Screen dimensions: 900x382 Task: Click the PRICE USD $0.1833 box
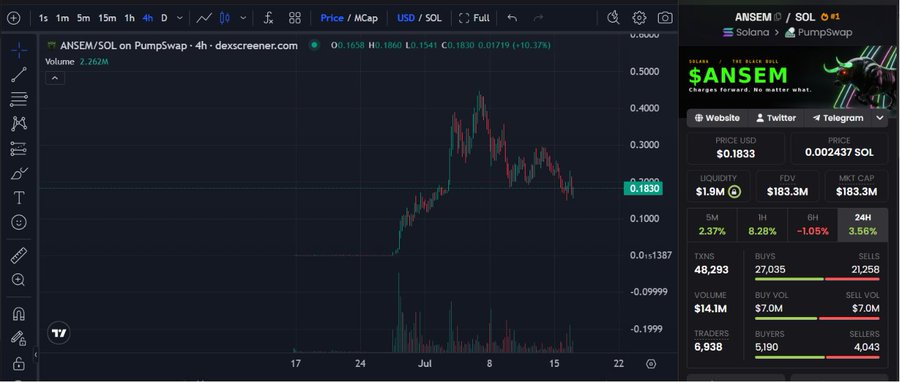pos(736,149)
